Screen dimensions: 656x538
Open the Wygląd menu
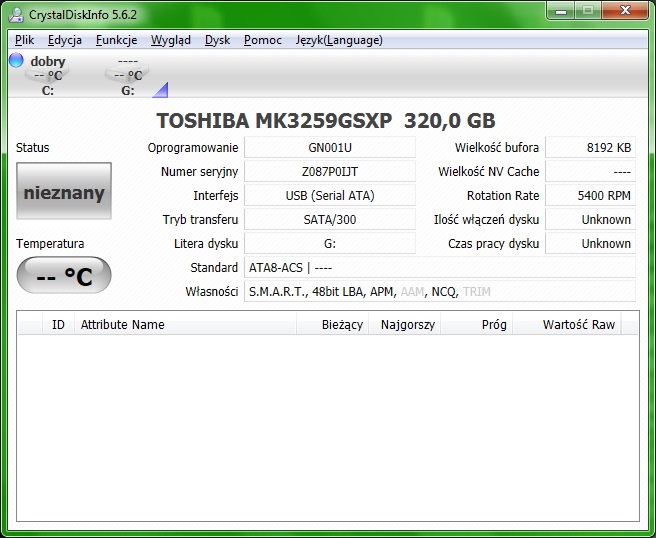tap(171, 40)
